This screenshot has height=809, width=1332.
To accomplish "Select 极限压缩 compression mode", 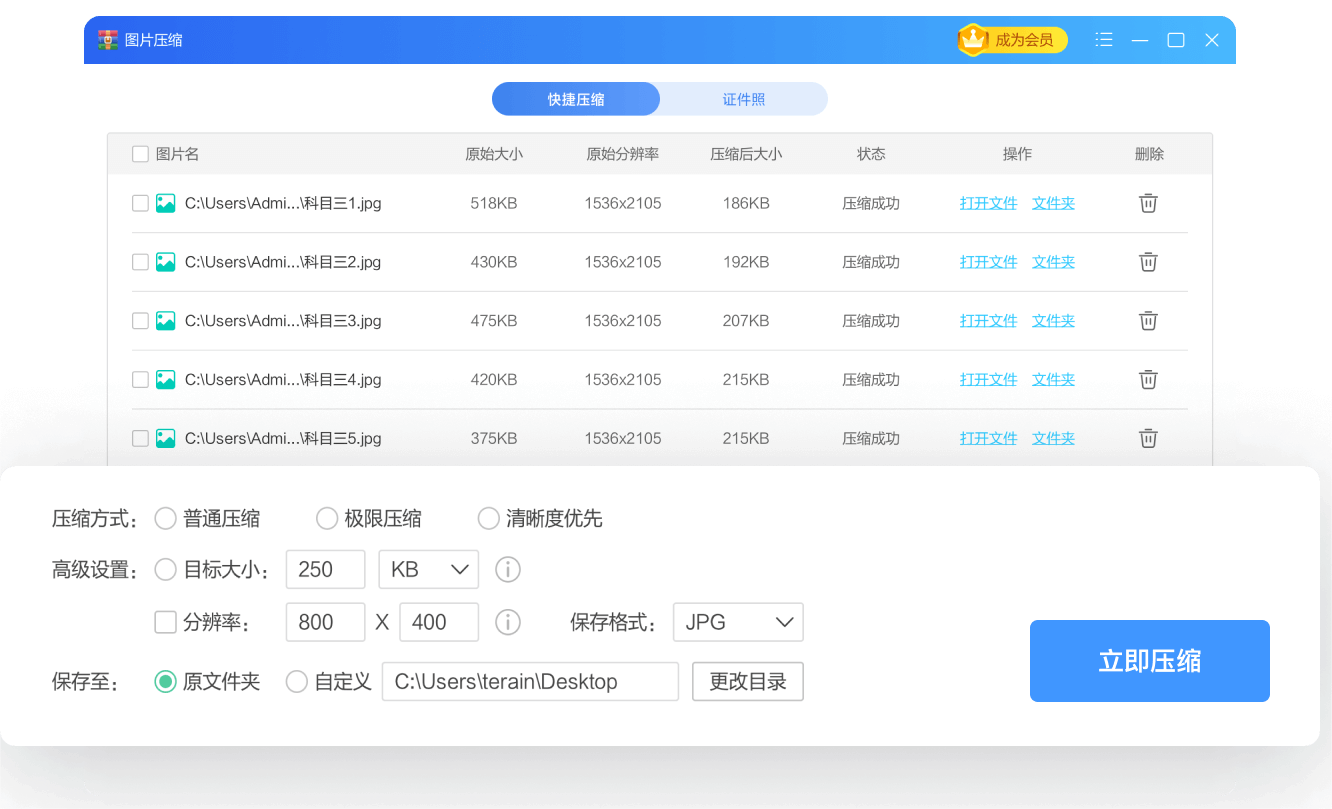I will (327, 518).
